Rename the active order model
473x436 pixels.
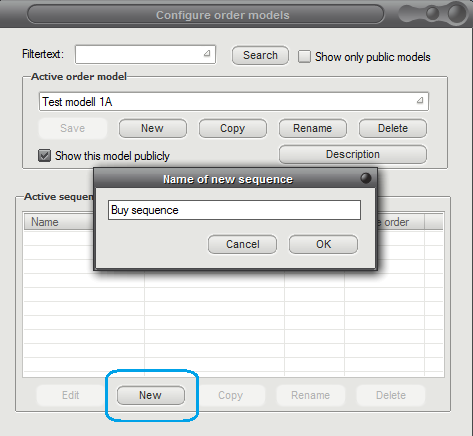coord(313,128)
